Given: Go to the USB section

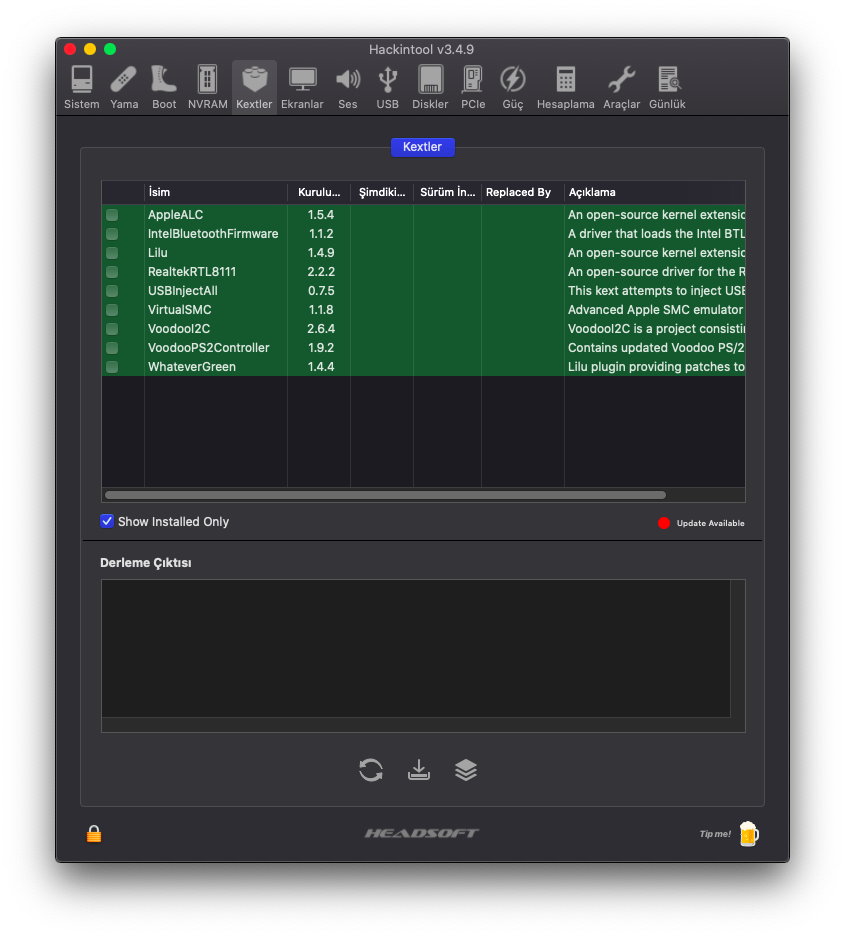Looking at the screenshot, I should click(x=388, y=87).
